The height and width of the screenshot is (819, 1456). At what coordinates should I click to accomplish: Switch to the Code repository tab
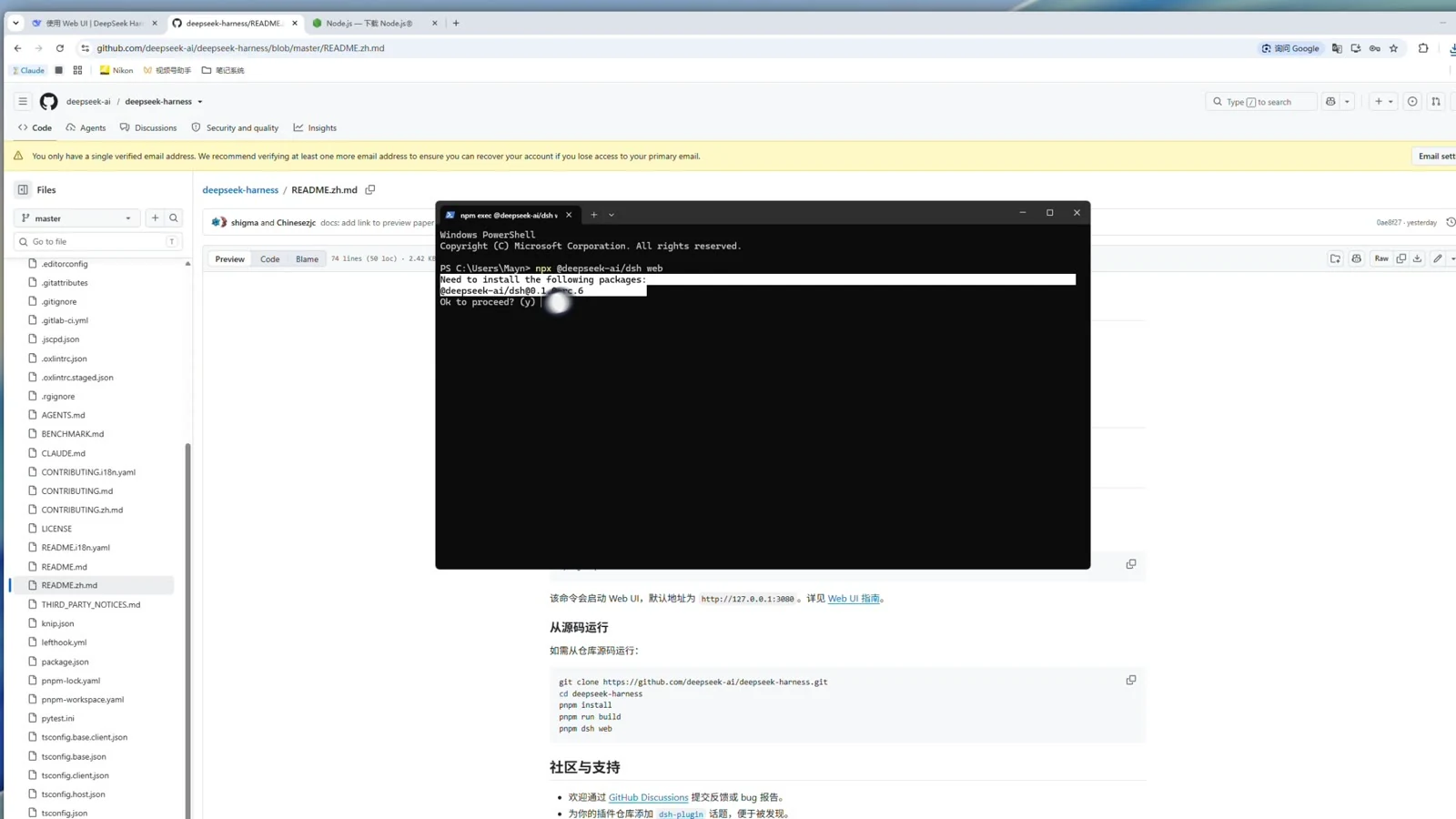35,127
